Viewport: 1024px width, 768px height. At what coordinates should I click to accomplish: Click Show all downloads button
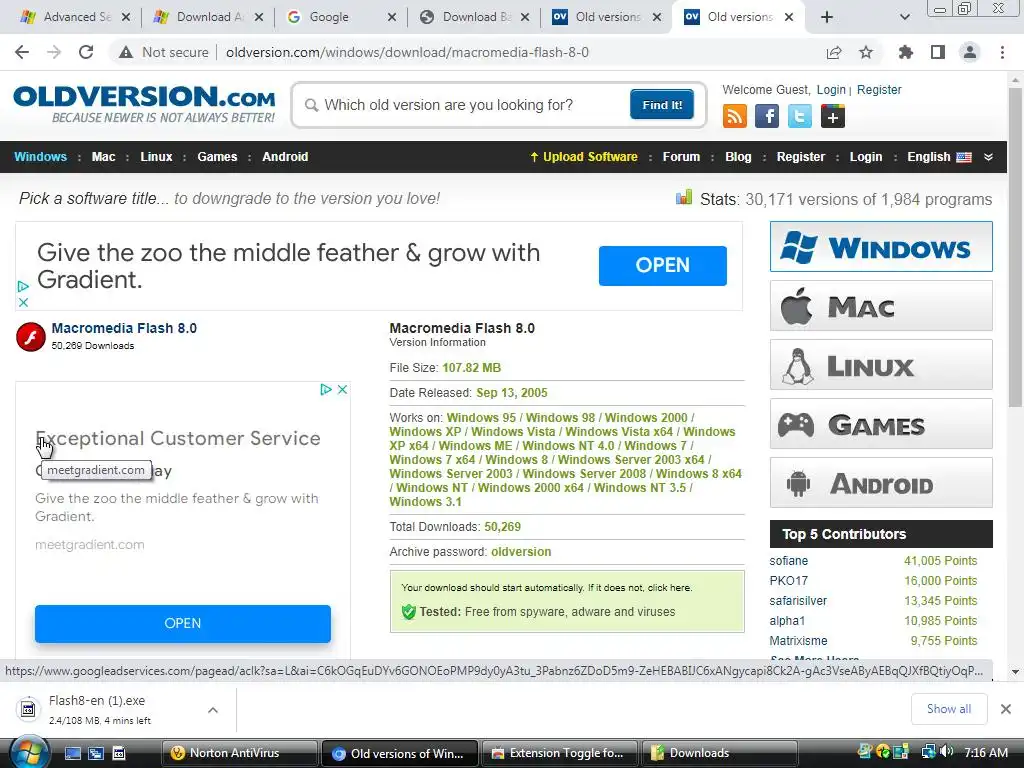click(x=949, y=709)
